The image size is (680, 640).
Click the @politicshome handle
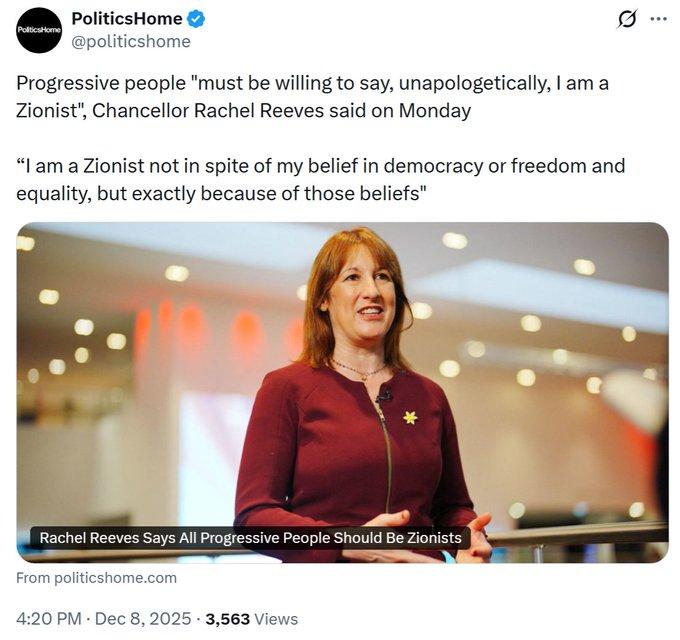tap(130, 41)
